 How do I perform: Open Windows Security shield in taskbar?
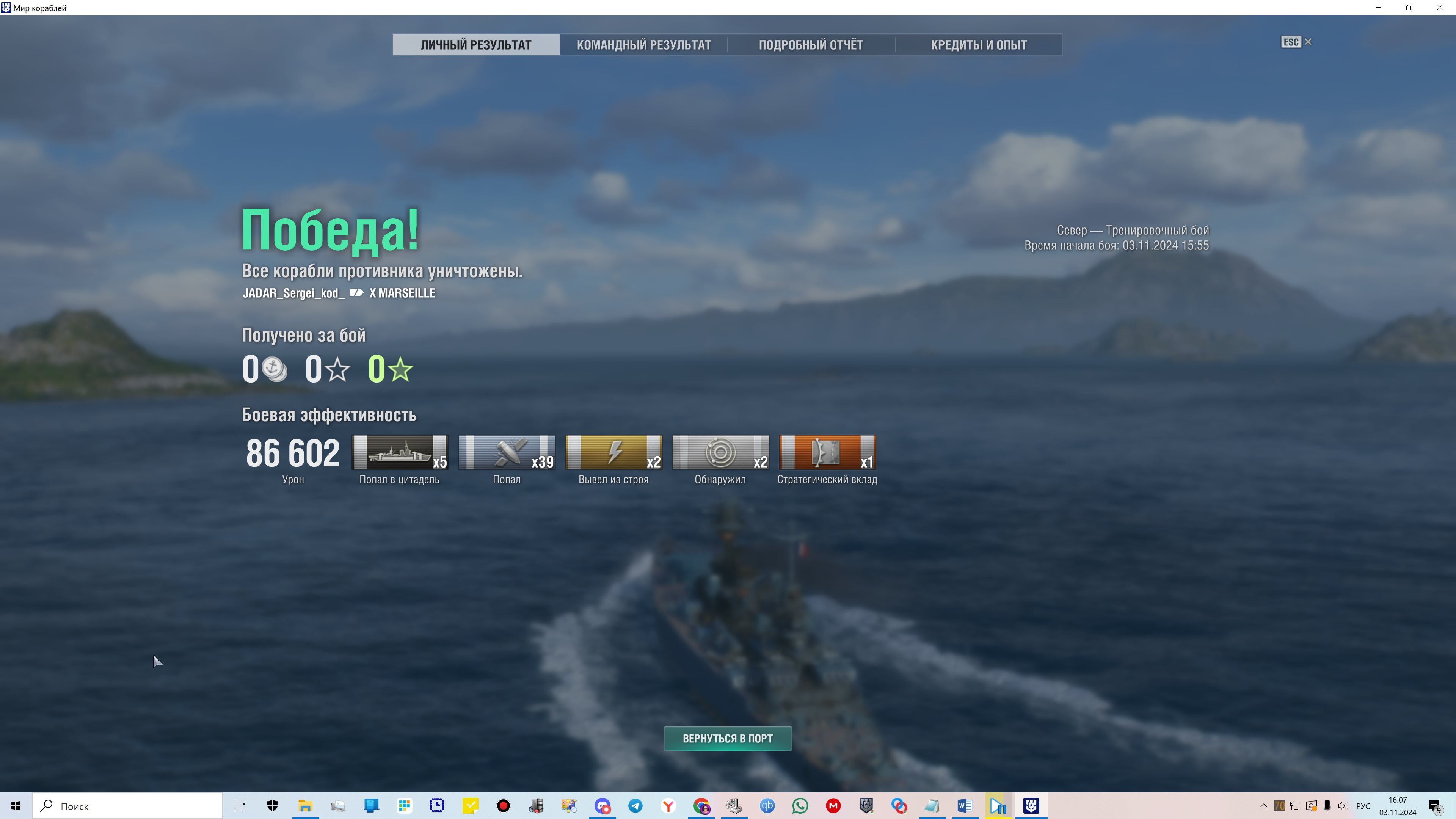[273, 806]
